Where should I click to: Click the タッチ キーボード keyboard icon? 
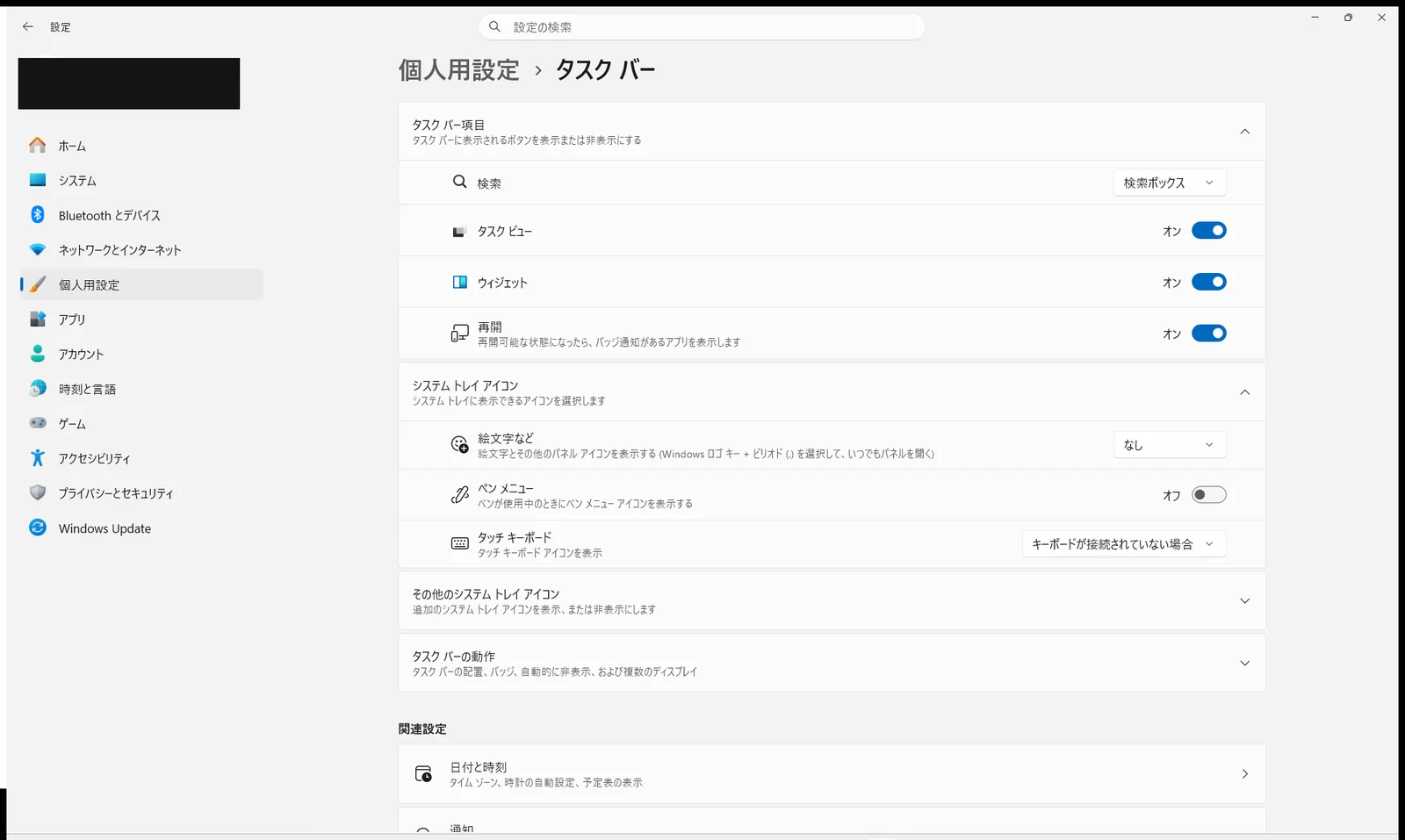(x=459, y=544)
